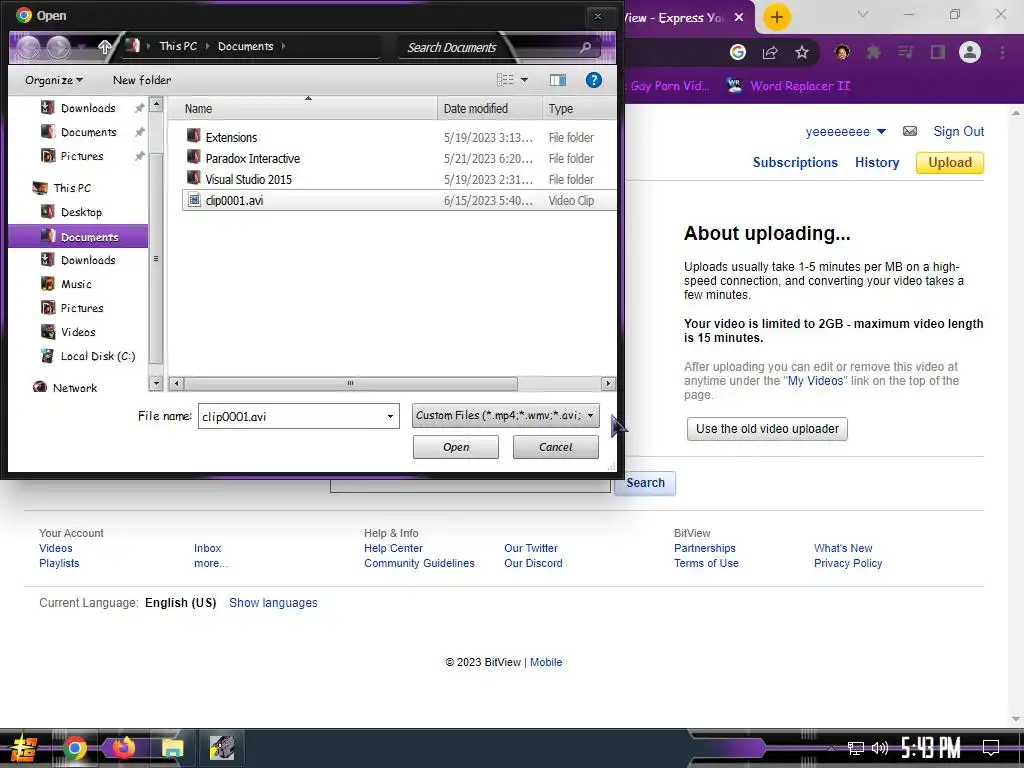This screenshot has width=1024, height=768.
Task: Select Desktop under This PC
Action: (81, 212)
